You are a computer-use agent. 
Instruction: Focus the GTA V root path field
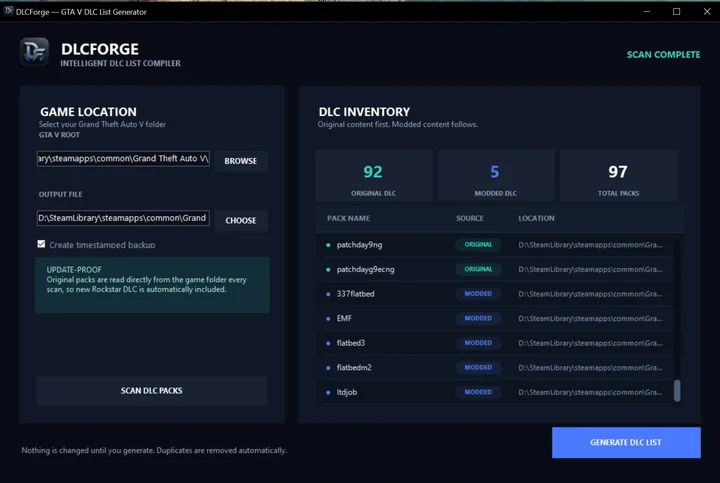123,159
